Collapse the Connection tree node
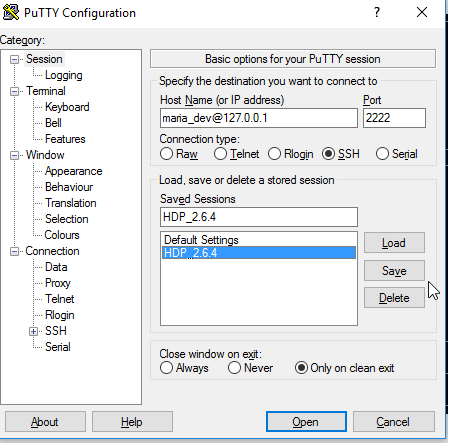 (x=14, y=251)
